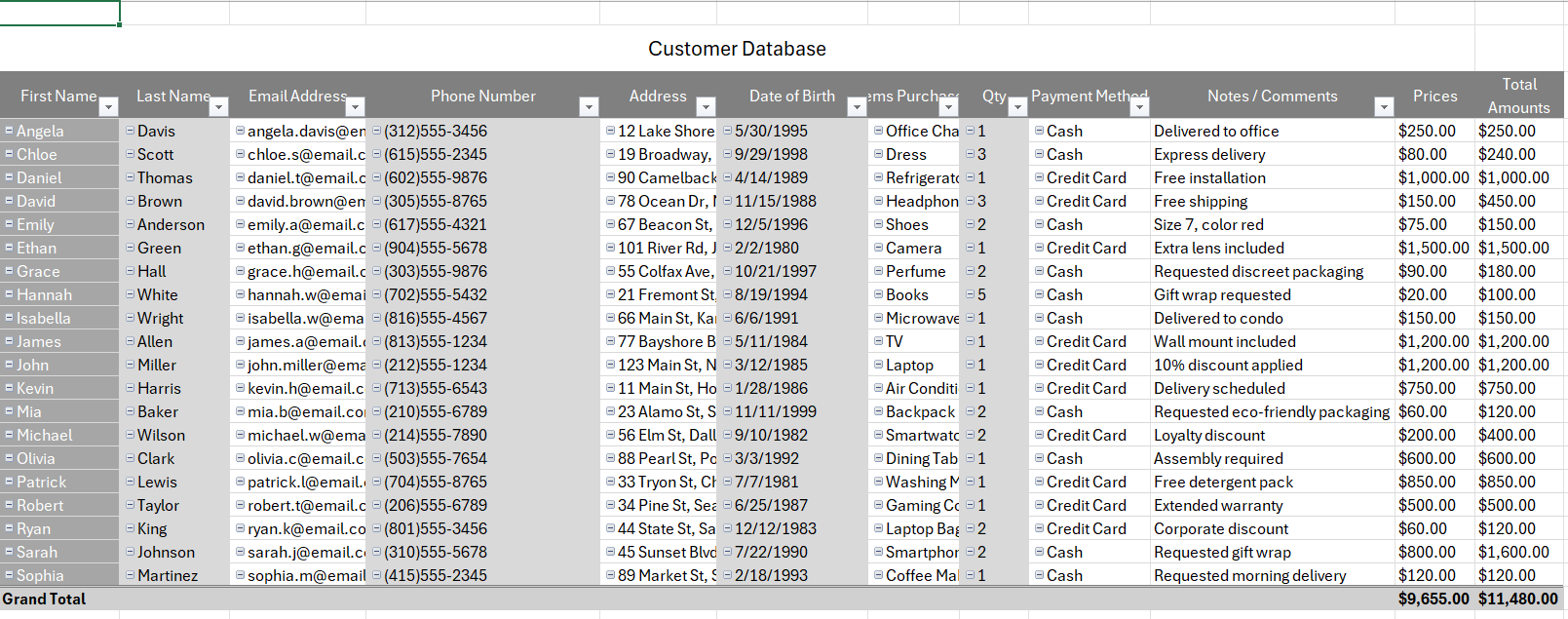The image size is (1568, 619).
Task: Open the First Name filter dropdown
Action: coord(109,106)
